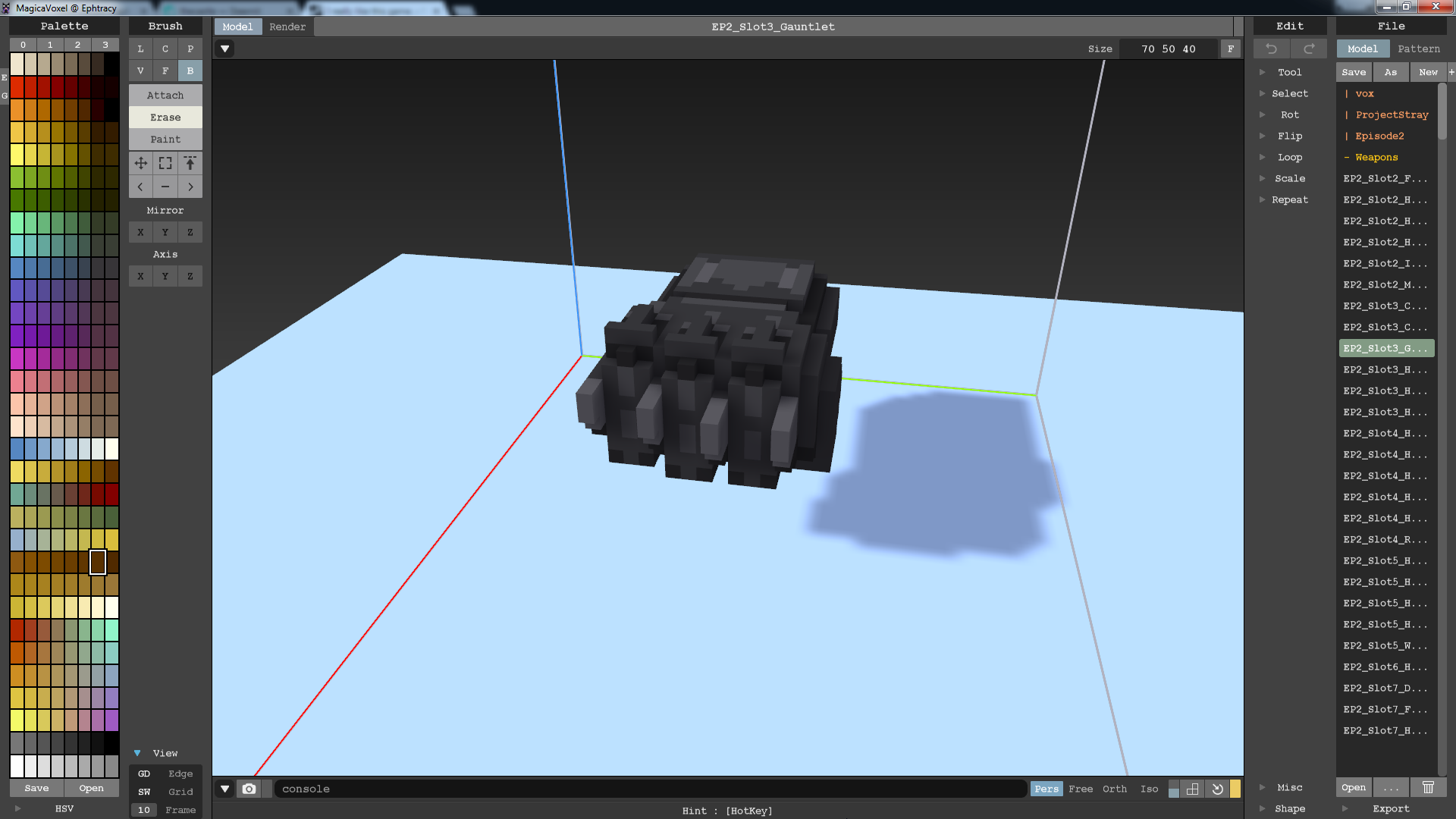Toggle Mirror X axis
This screenshot has height=819, width=1456.
[140, 232]
